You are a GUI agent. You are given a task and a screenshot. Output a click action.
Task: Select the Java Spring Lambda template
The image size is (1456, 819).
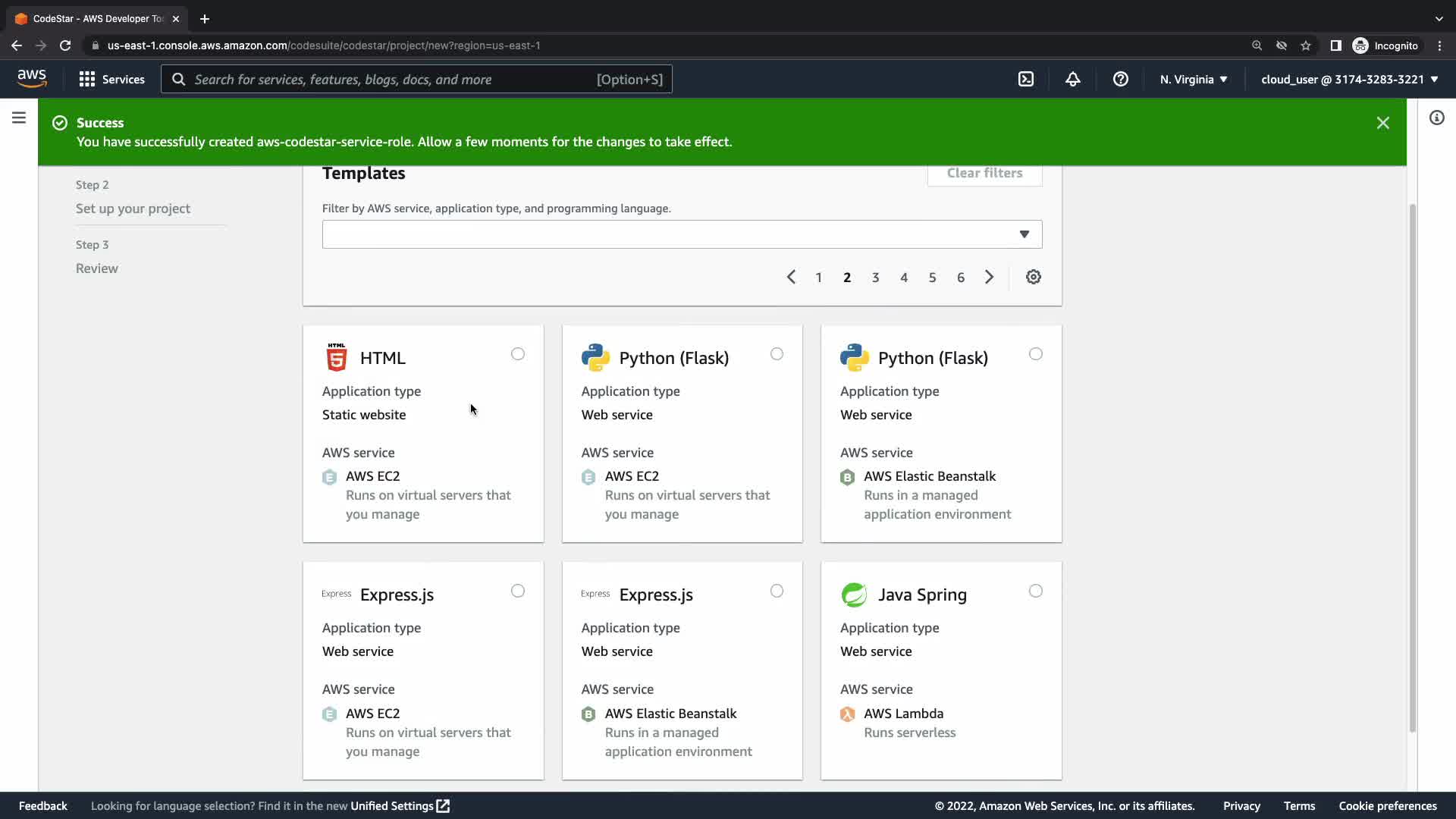pyautogui.click(x=1035, y=591)
